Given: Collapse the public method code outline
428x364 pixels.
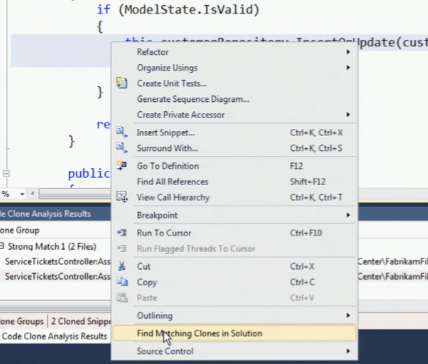Looking at the screenshot, I should 6,174.
